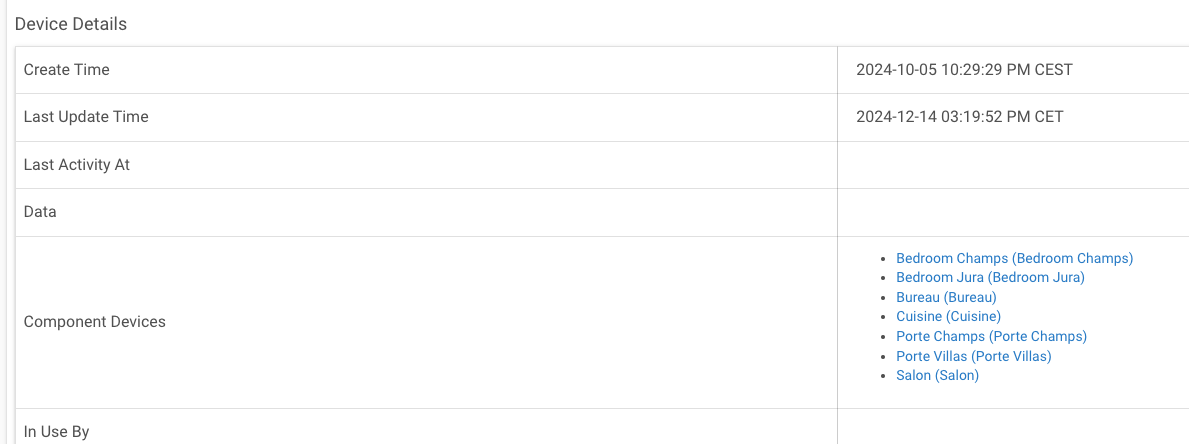
Task: Click the empty In Use By value cell
Action: [x=1012, y=428]
